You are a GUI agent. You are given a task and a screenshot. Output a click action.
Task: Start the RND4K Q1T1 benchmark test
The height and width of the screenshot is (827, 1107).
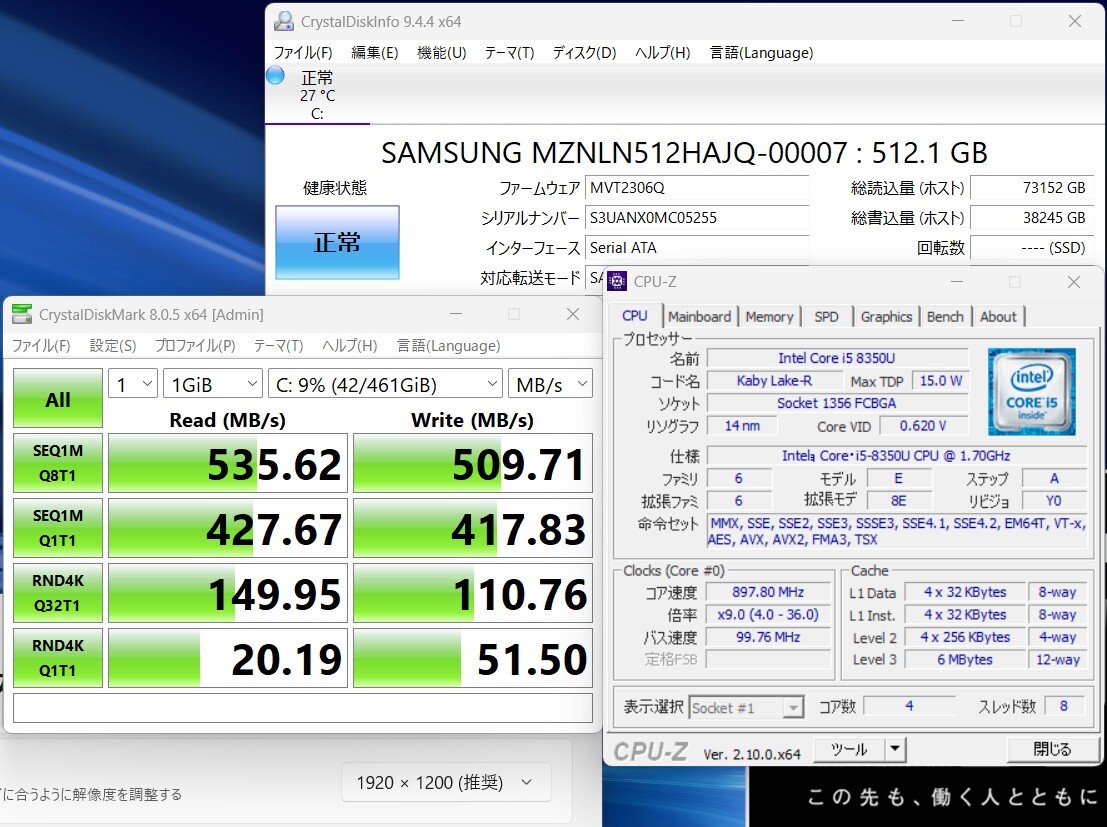click(x=58, y=658)
